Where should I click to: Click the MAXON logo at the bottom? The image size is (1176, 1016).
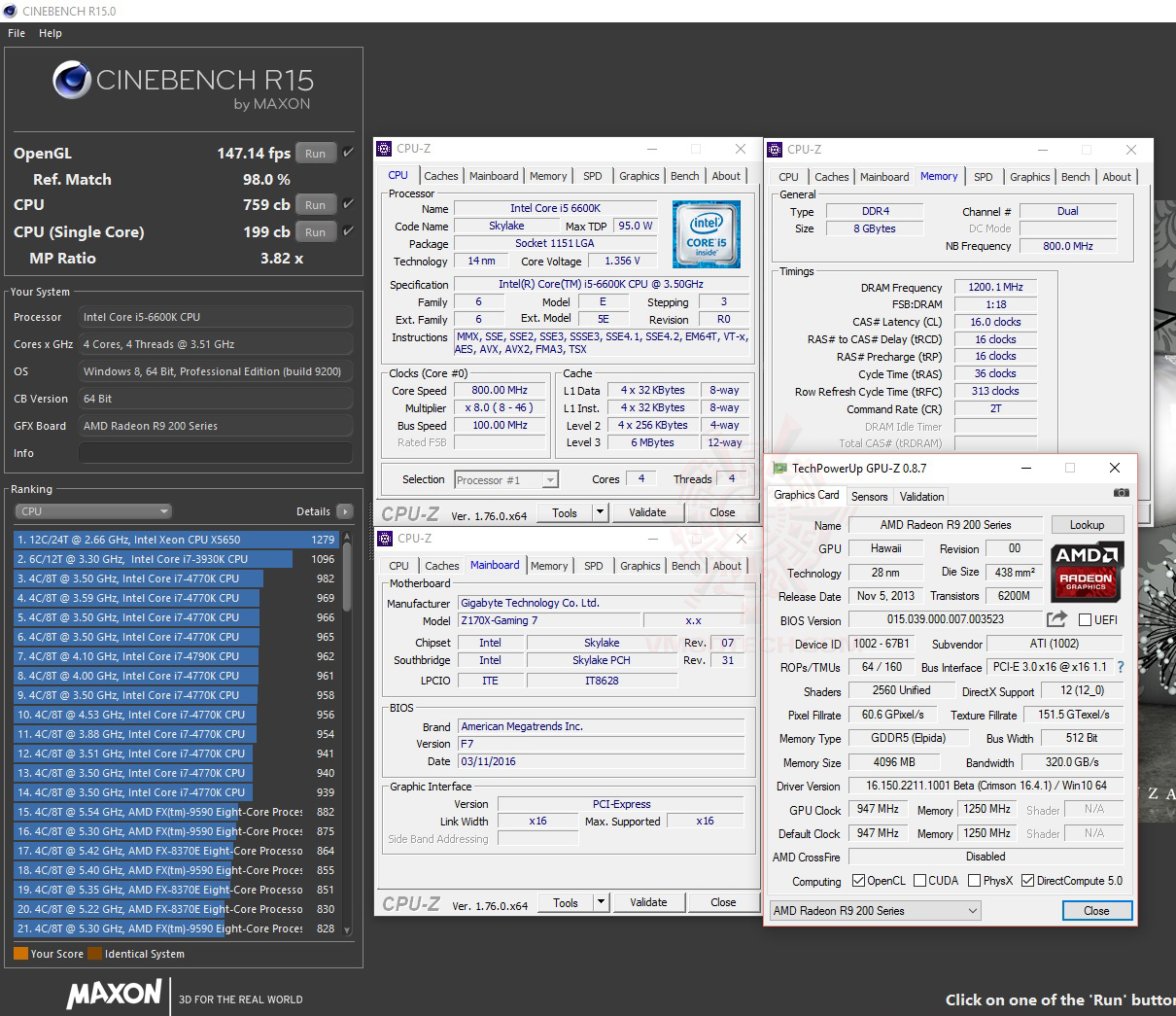115,993
